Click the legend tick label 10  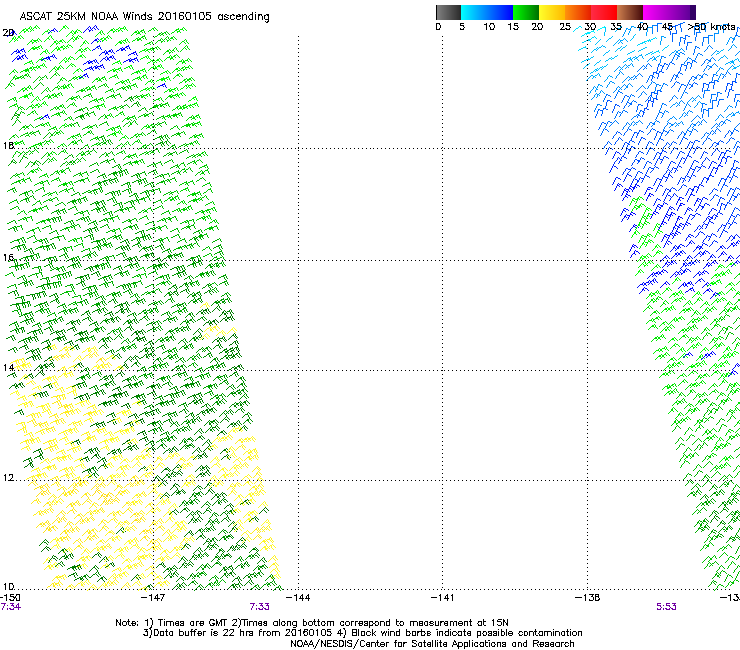[489, 27]
